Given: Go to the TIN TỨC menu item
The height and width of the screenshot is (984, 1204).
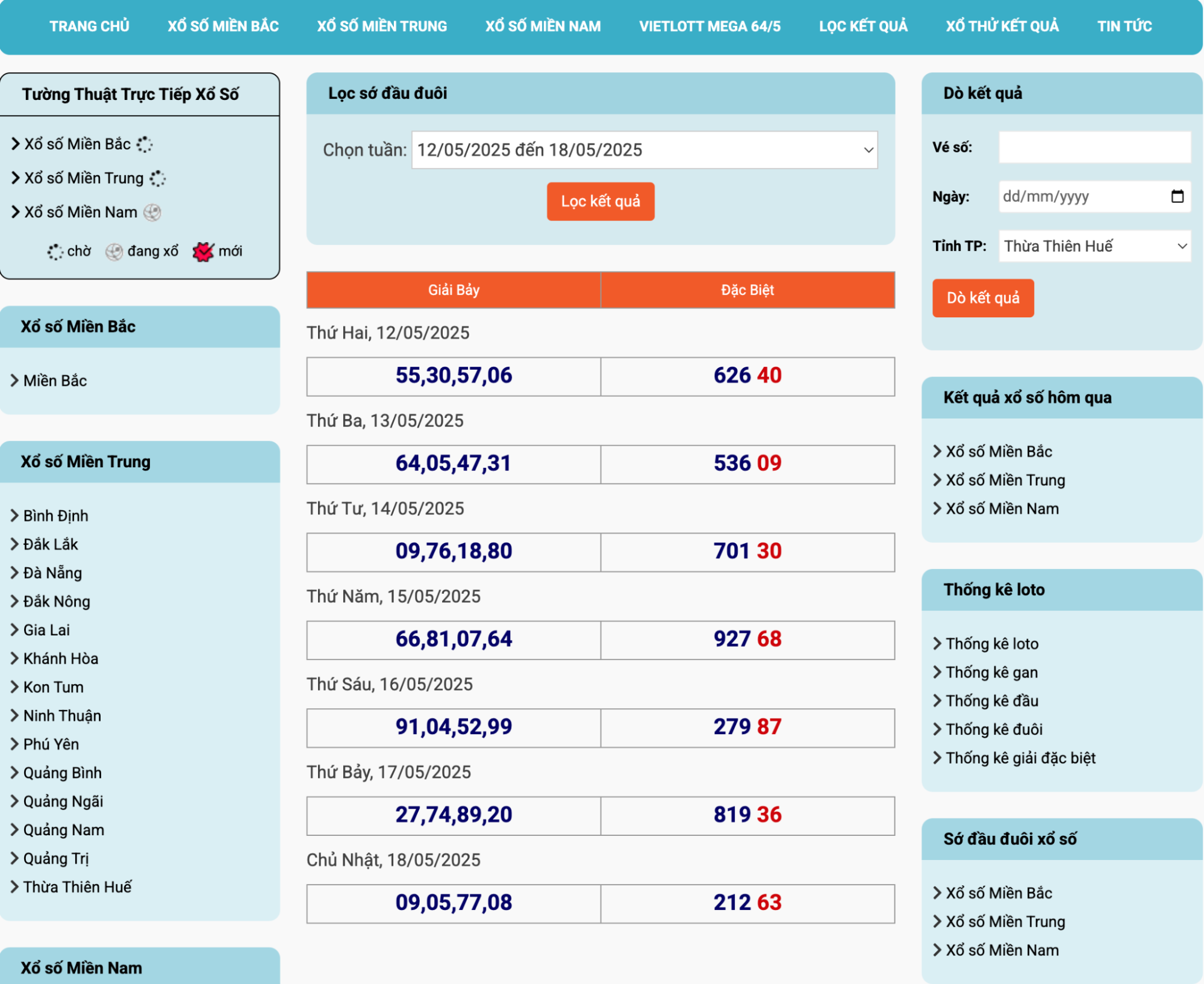Looking at the screenshot, I should coord(1124,26).
